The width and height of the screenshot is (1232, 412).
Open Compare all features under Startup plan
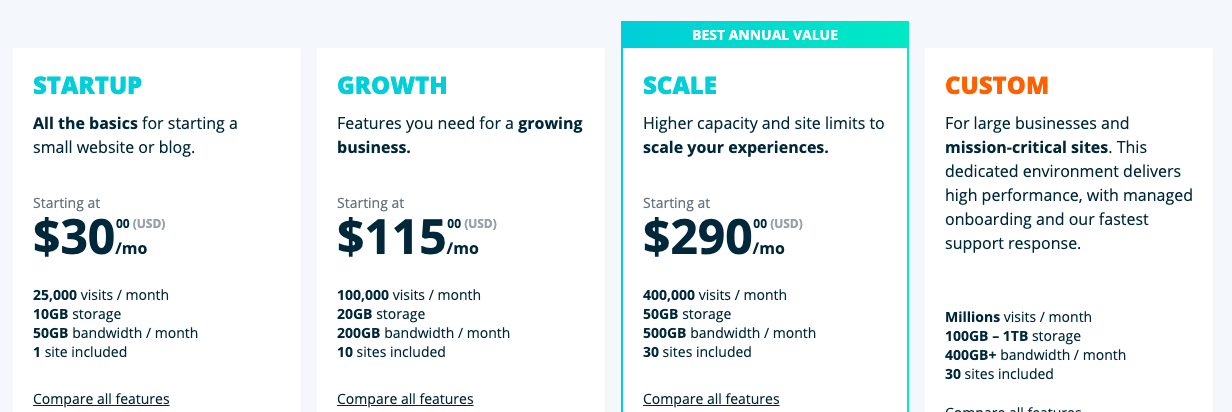[x=101, y=399]
